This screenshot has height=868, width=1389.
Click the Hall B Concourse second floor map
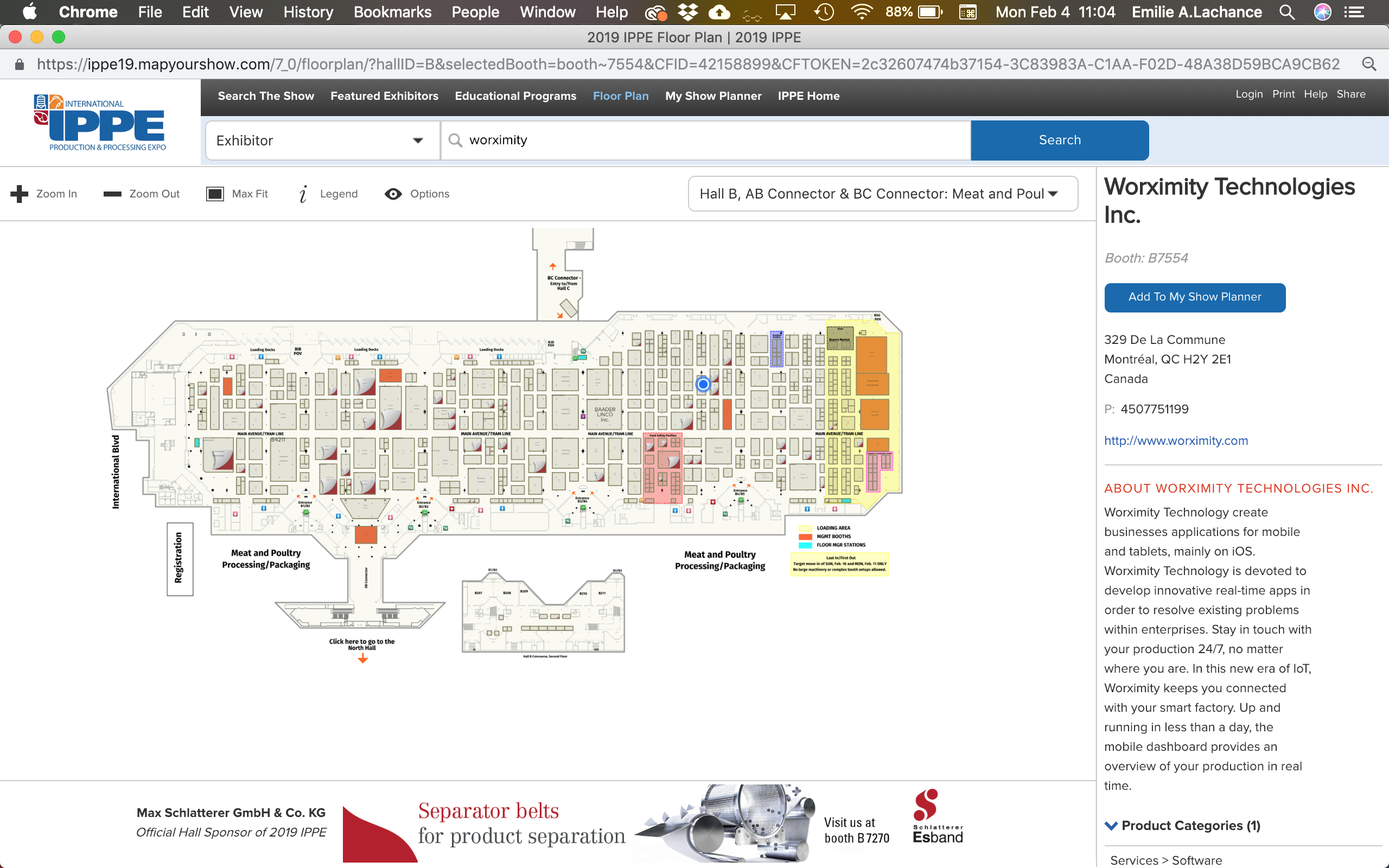click(x=543, y=612)
